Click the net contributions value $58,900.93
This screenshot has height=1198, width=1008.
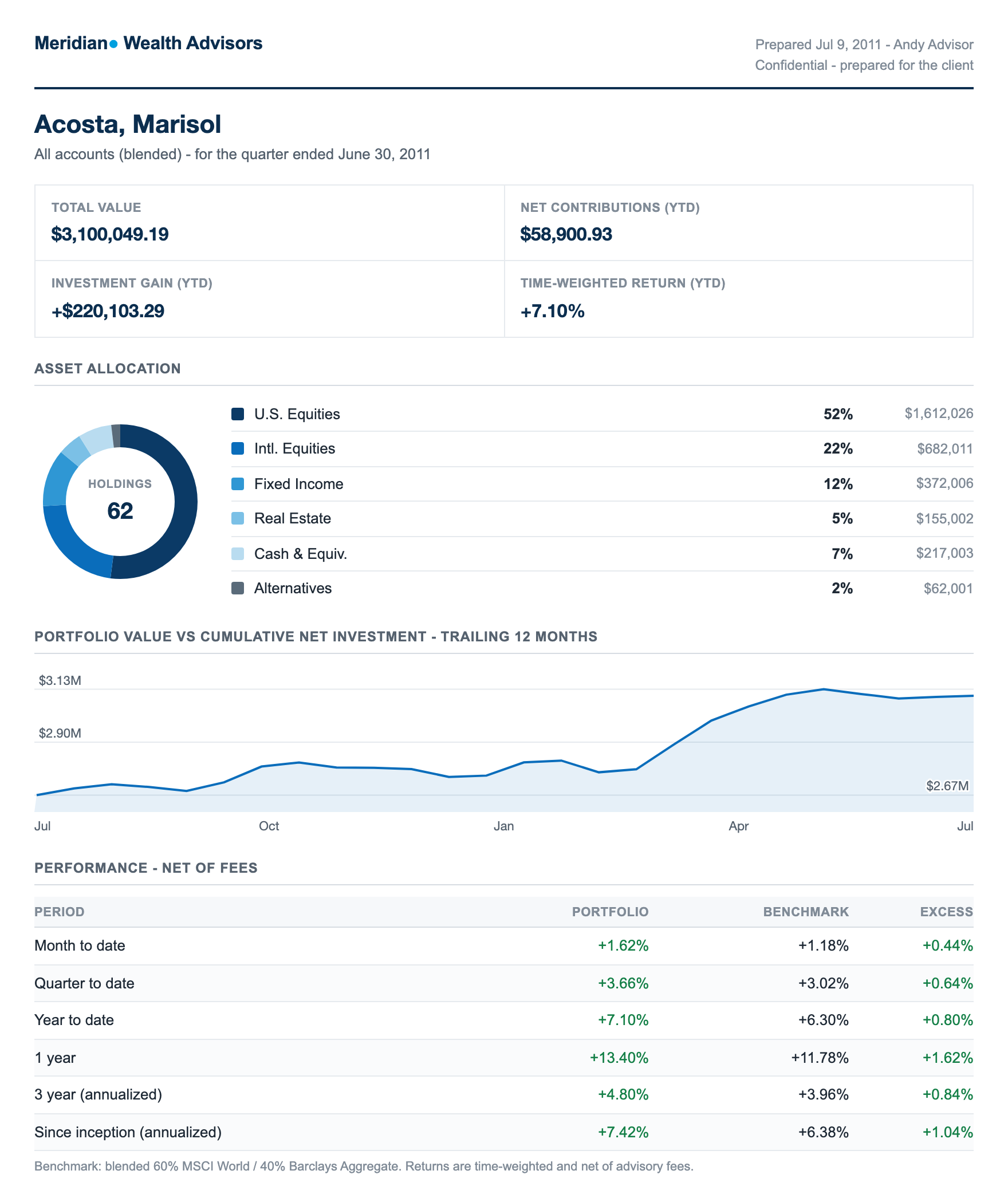(566, 234)
